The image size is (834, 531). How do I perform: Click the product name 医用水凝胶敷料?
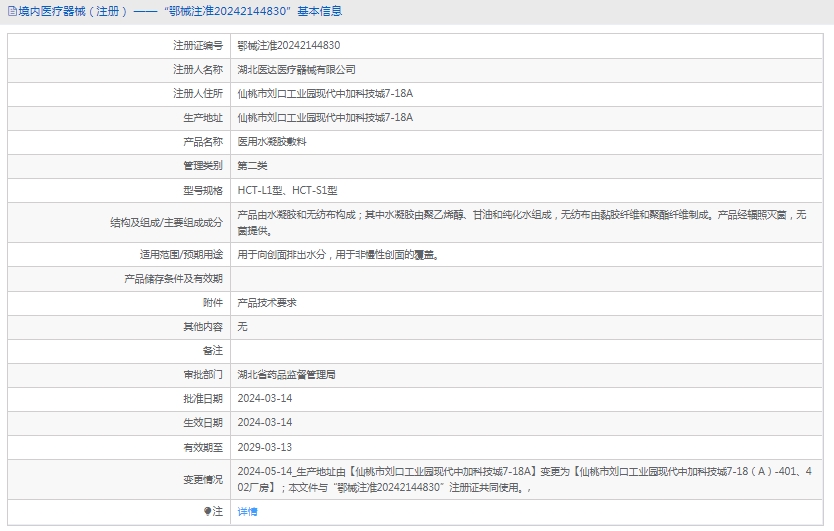(x=272, y=142)
